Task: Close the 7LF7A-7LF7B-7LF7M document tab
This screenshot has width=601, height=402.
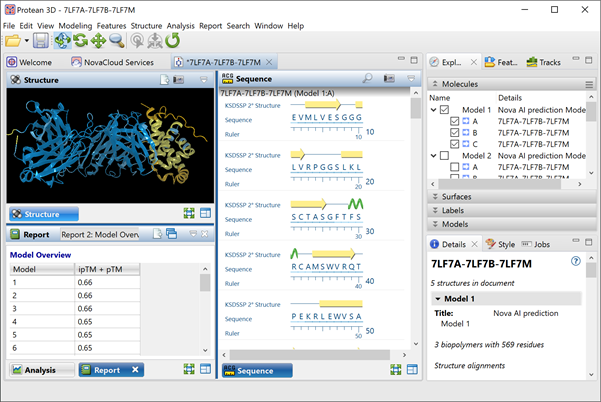Action: (x=269, y=62)
